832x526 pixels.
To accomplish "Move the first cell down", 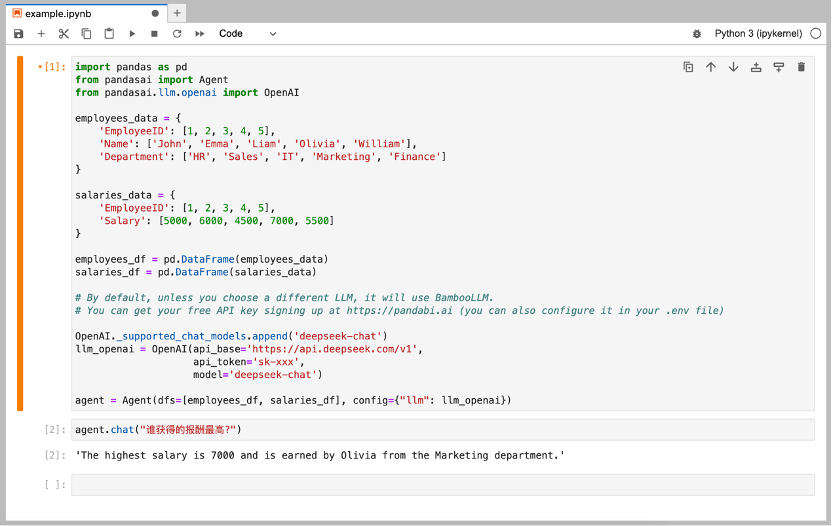I will tap(733, 67).
